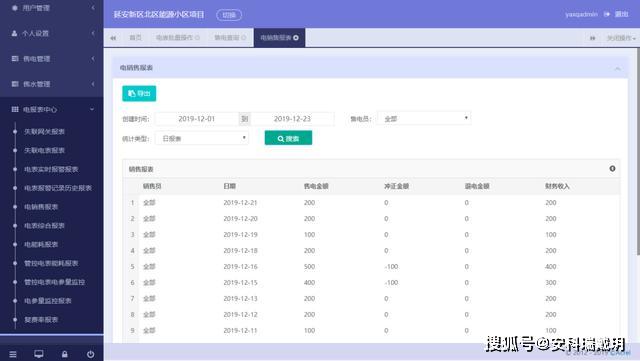
Task: Click the page's vertical scrollbar
Action: (x=638, y=151)
